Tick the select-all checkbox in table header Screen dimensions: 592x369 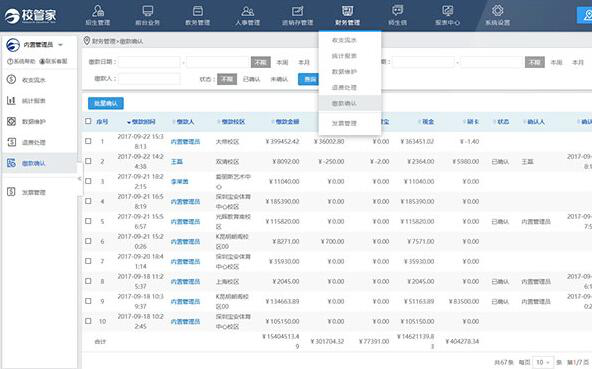(x=88, y=121)
